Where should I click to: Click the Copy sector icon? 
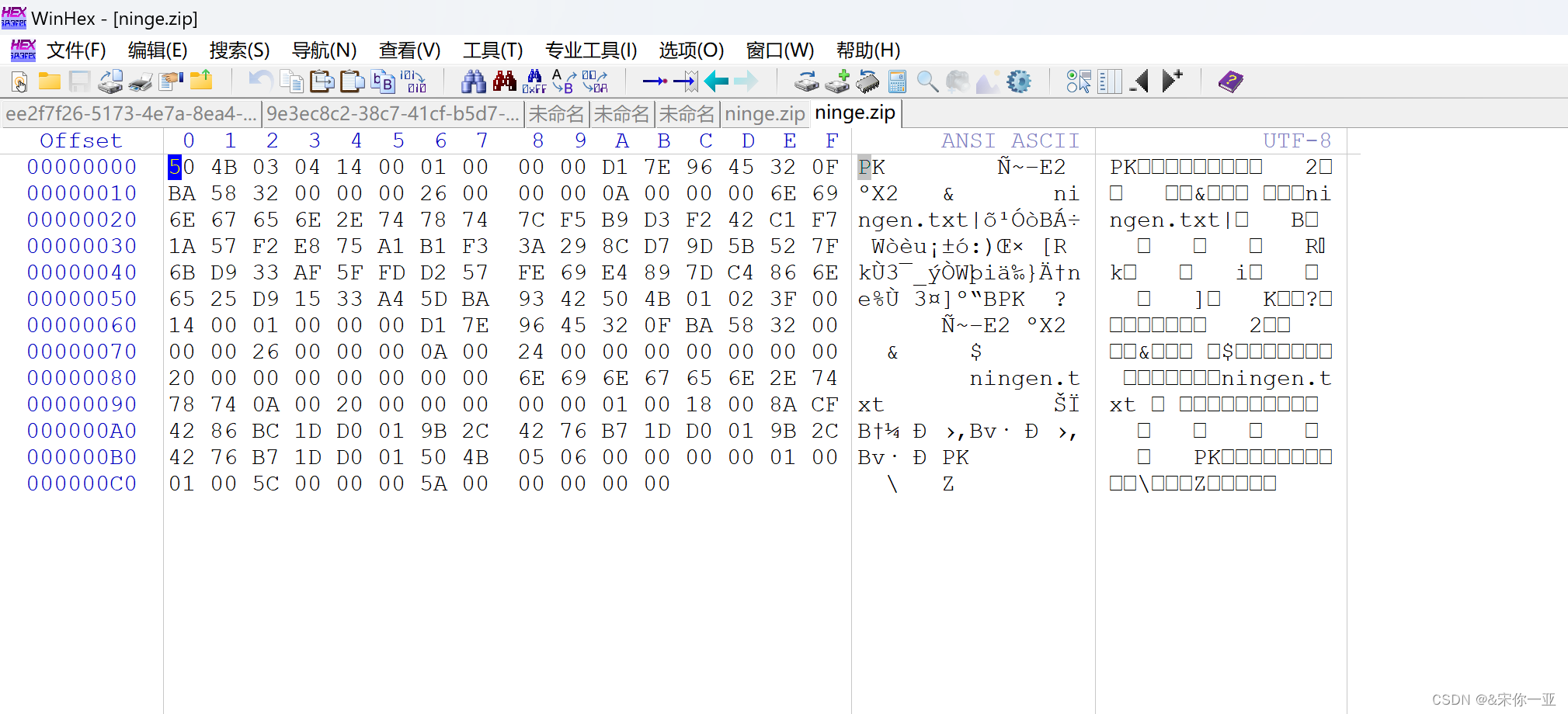click(291, 81)
